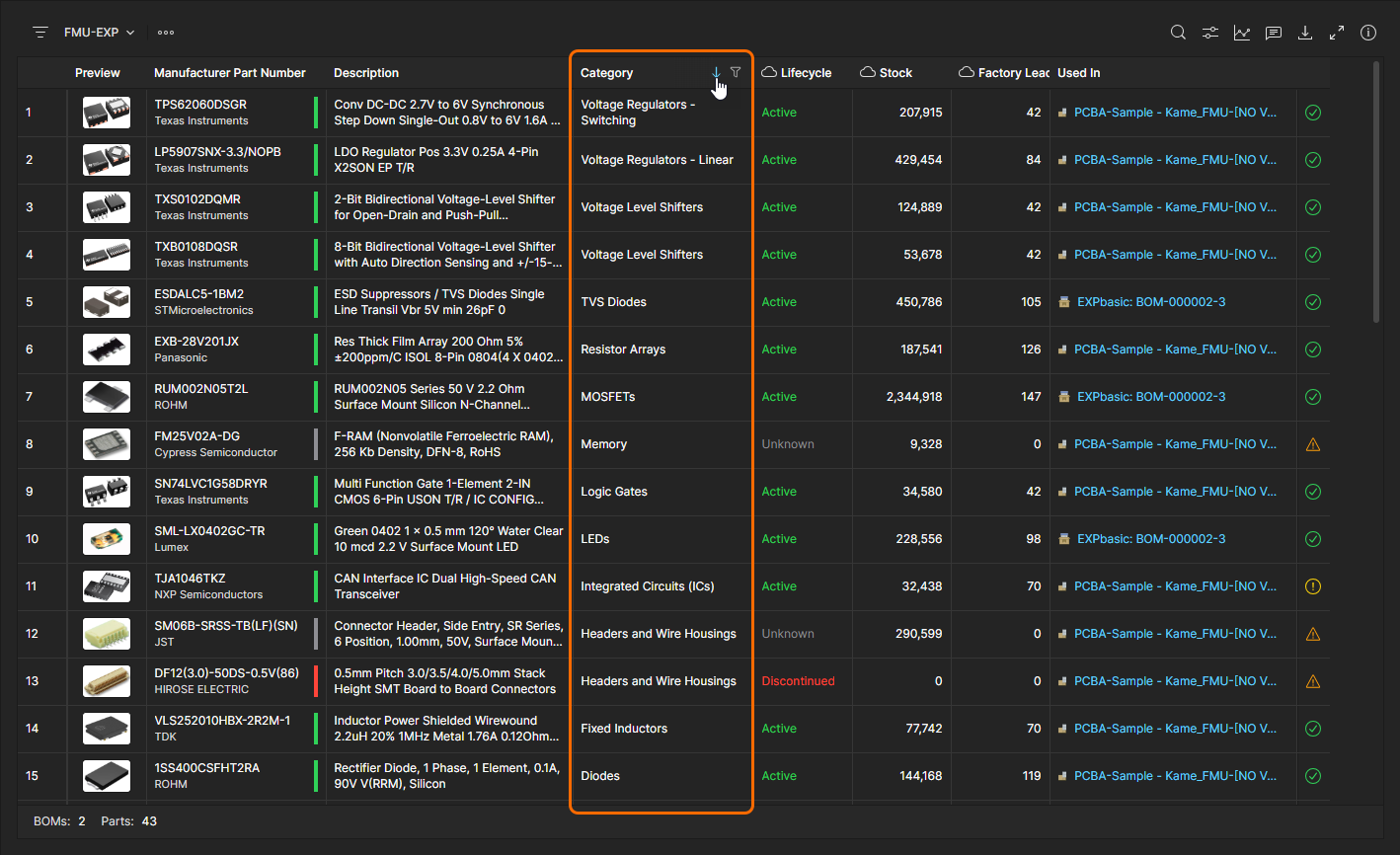This screenshot has width=1400, height=855.
Task: Open the three-dot more options menu
Action: 166,33
